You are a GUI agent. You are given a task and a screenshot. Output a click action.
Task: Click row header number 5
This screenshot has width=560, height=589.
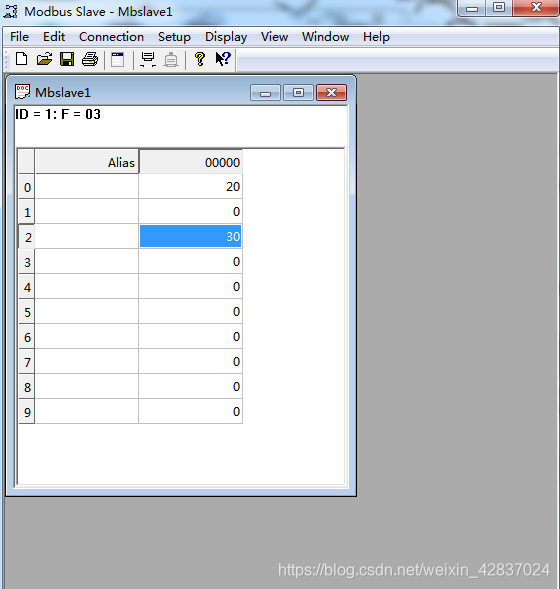[x=27, y=312]
